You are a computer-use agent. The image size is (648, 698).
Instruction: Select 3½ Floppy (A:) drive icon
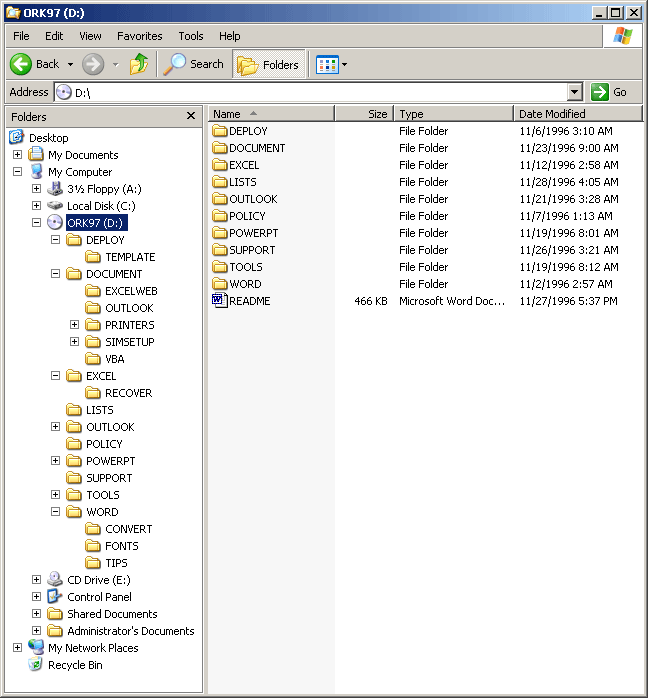point(55,189)
